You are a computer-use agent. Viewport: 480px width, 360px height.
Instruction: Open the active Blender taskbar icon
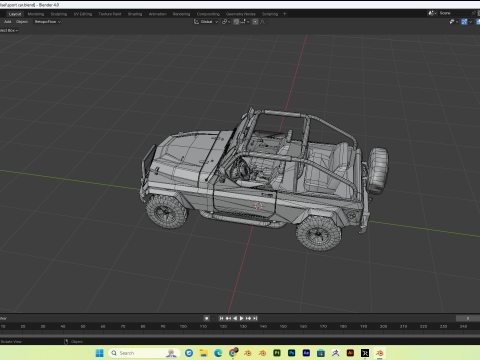pos(379,353)
